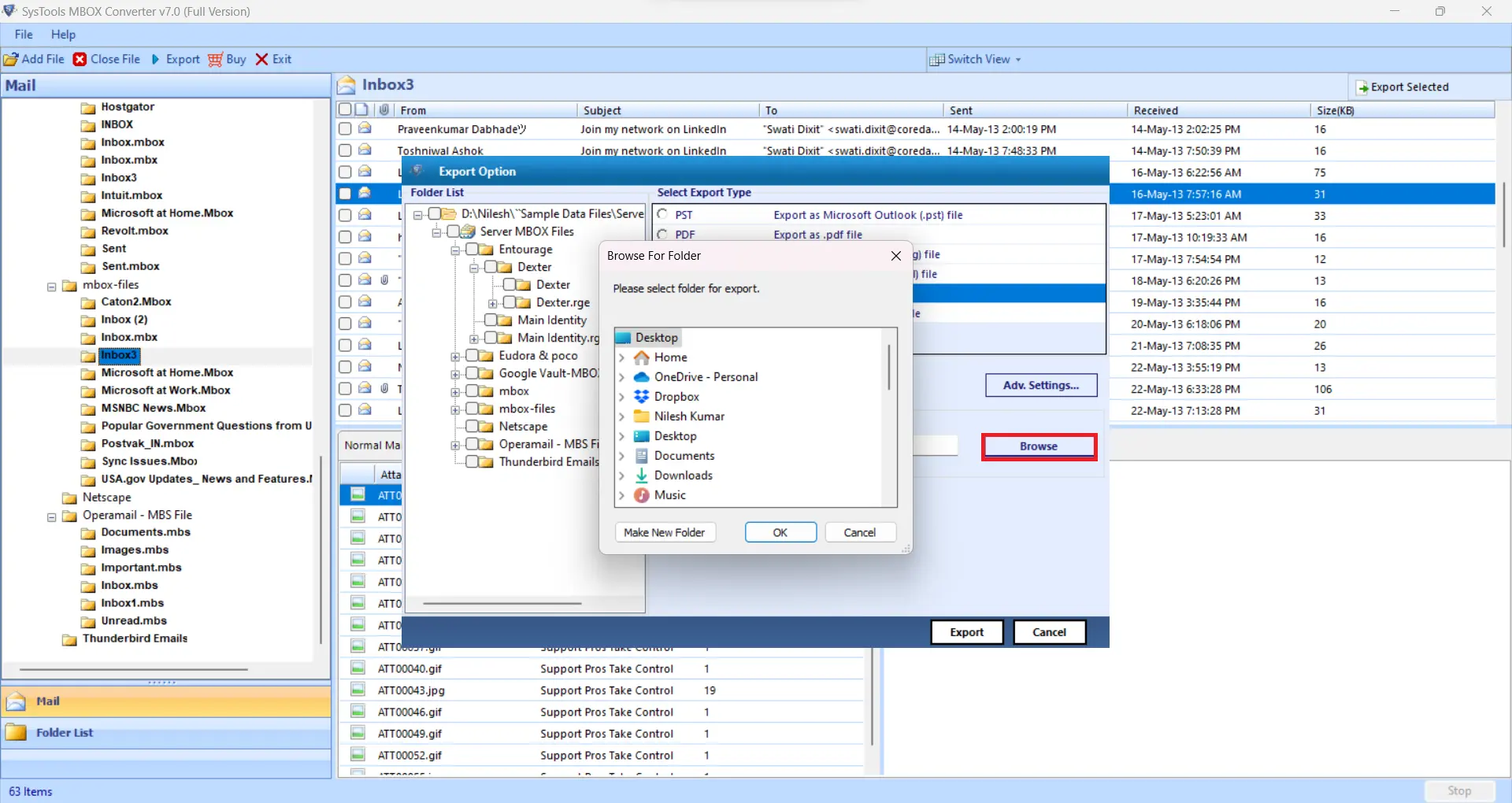Click the ATT00043.jpg attachment icon
Image resolution: width=1512 pixels, height=803 pixels.
[358, 690]
